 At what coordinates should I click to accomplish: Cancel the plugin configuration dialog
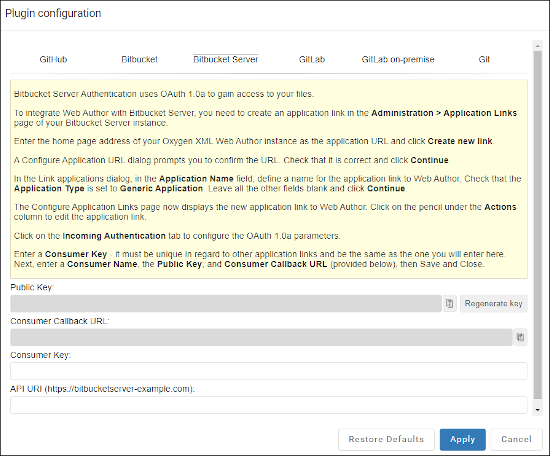tap(516, 439)
